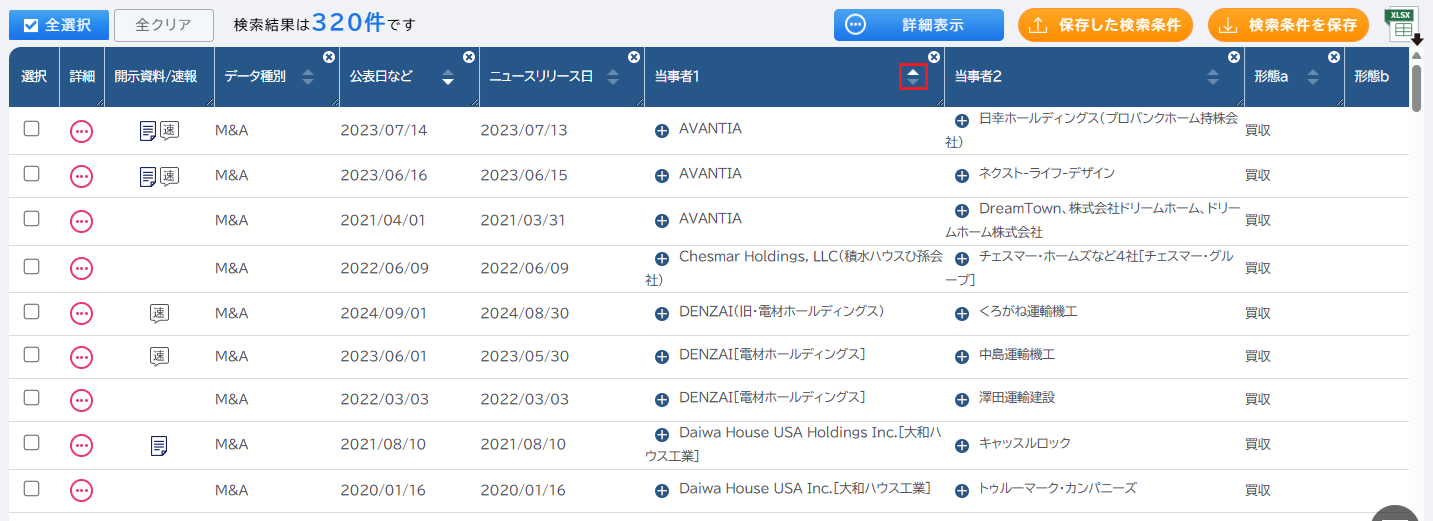1433x521 pixels.
Task: Tick checkbox for キャッスルロック row
Action: [x=31, y=443]
